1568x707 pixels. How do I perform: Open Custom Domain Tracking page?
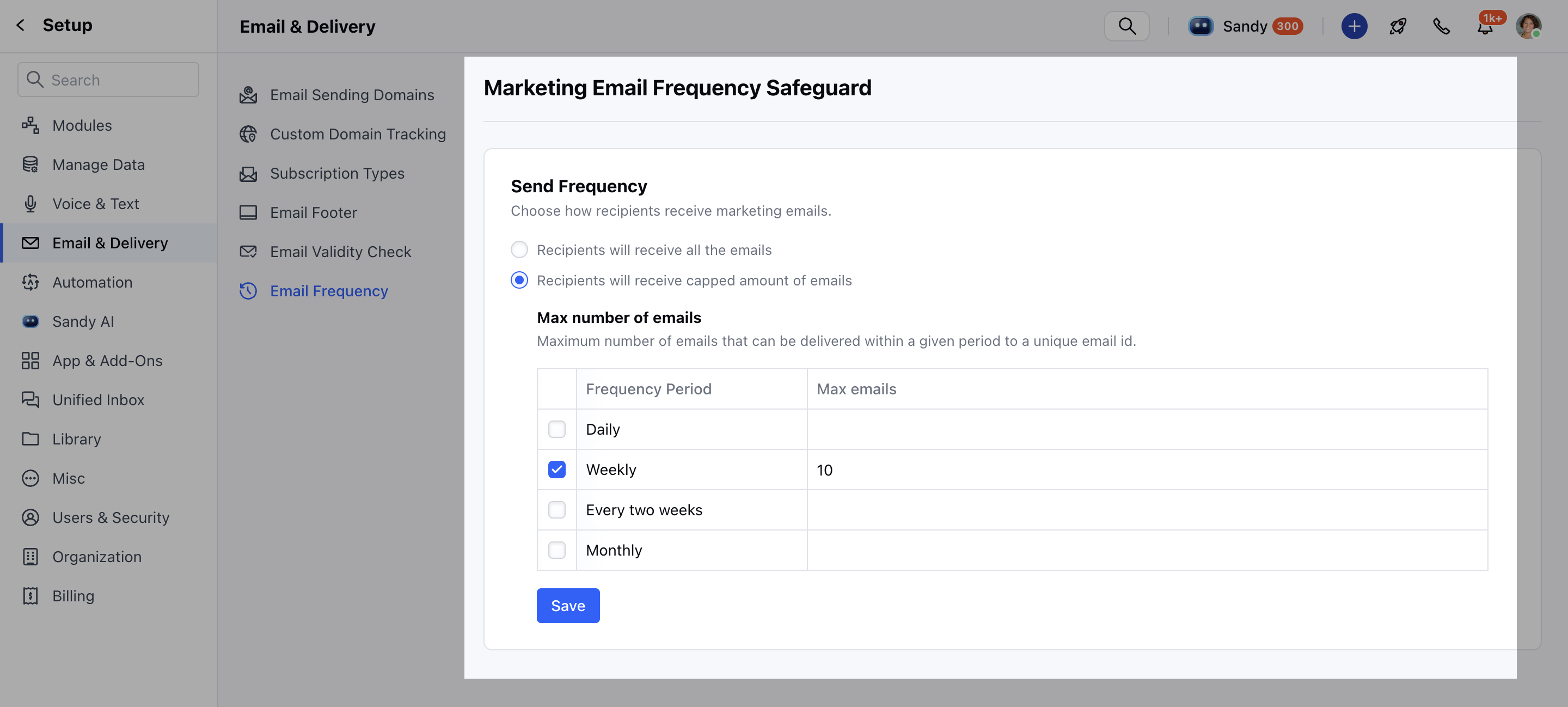(358, 134)
